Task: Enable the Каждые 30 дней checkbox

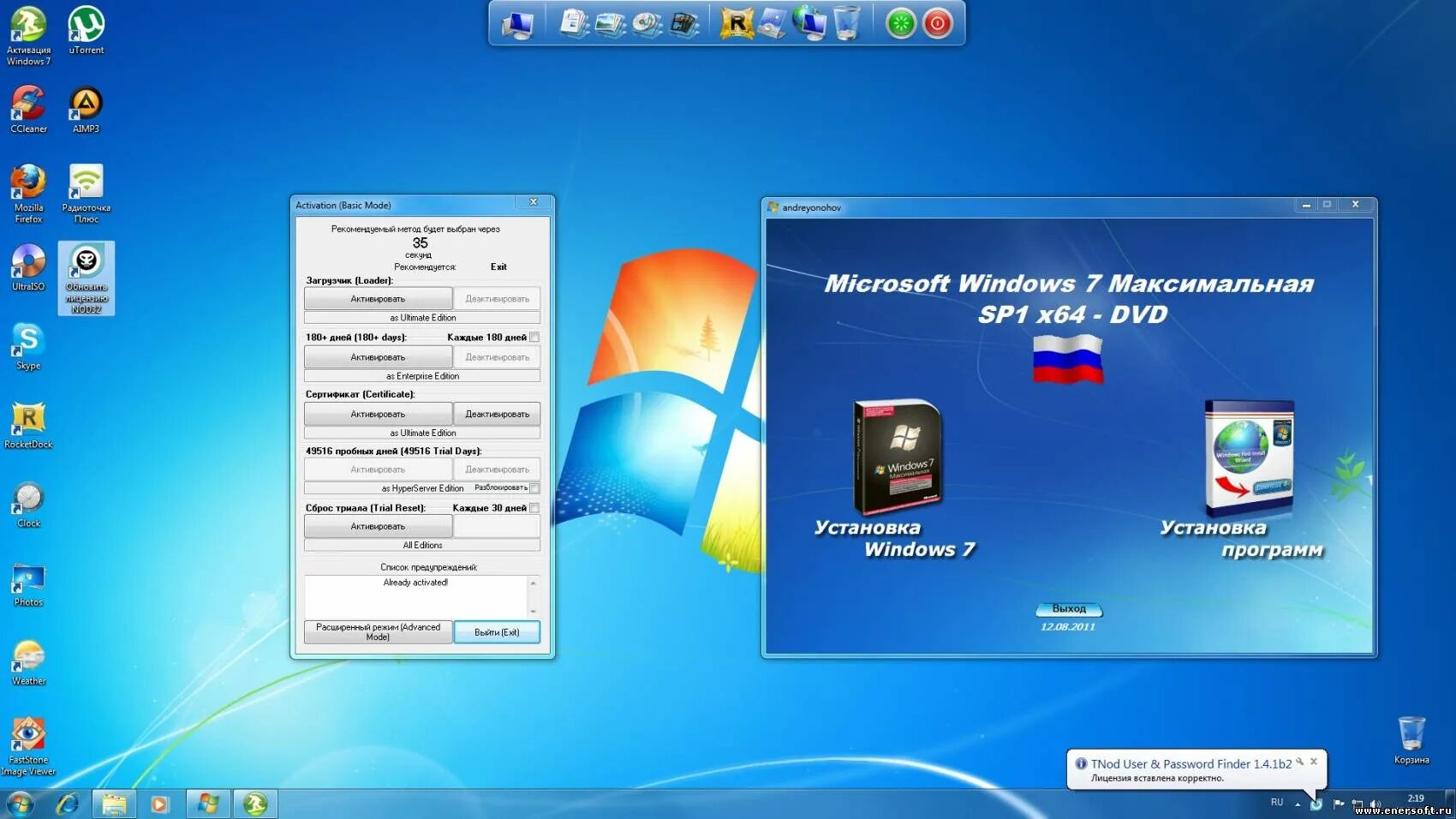Action: [534, 508]
